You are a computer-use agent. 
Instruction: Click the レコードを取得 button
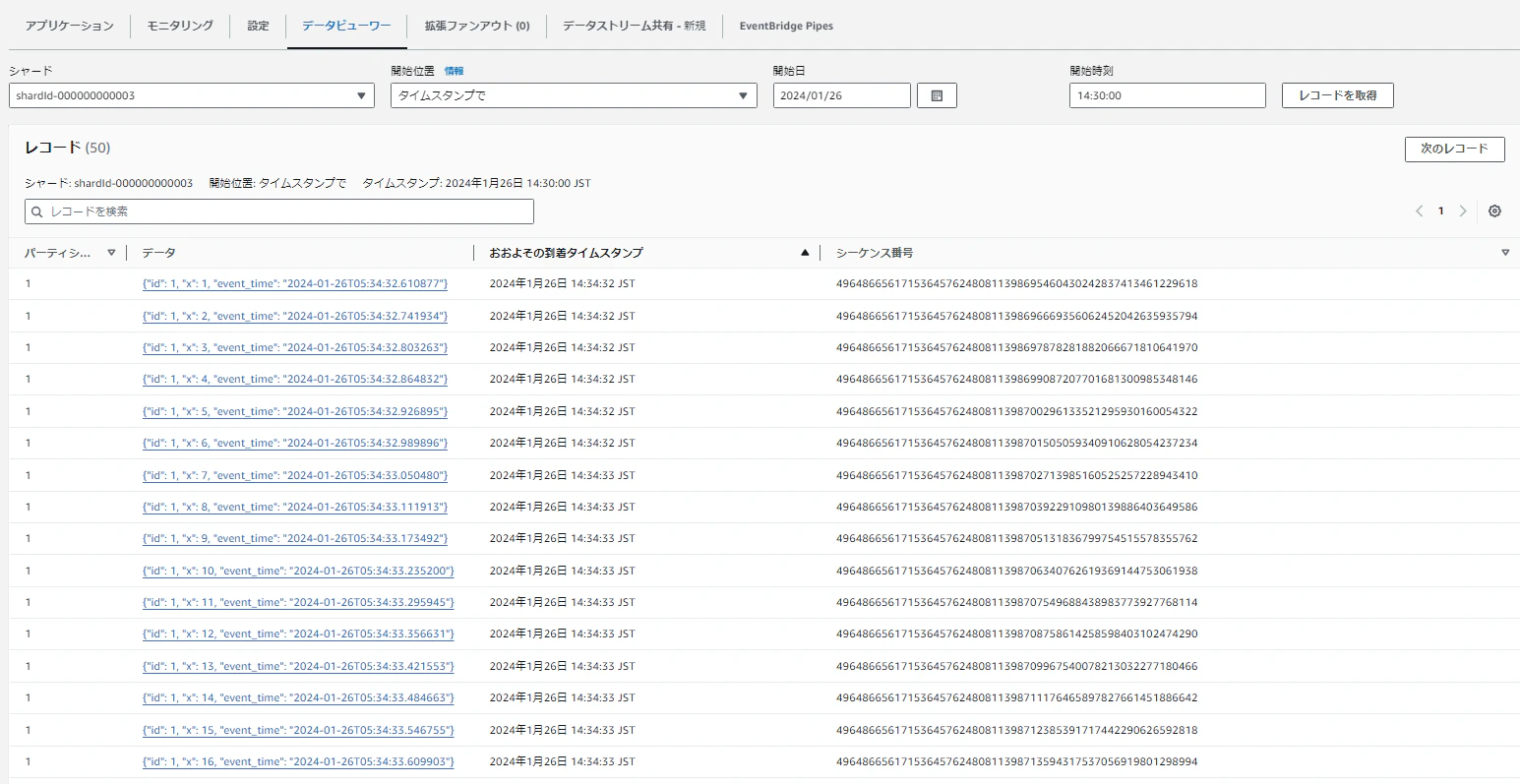click(x=1337, y=95)
